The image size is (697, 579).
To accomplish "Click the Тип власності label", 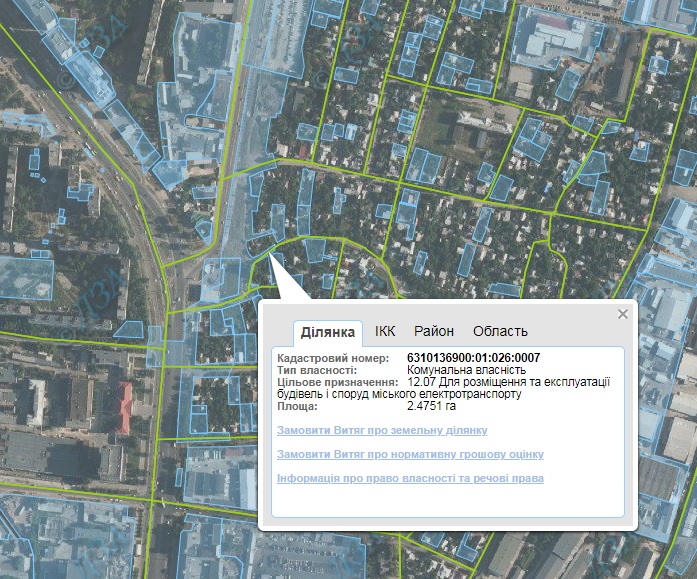I will [317, 370].
